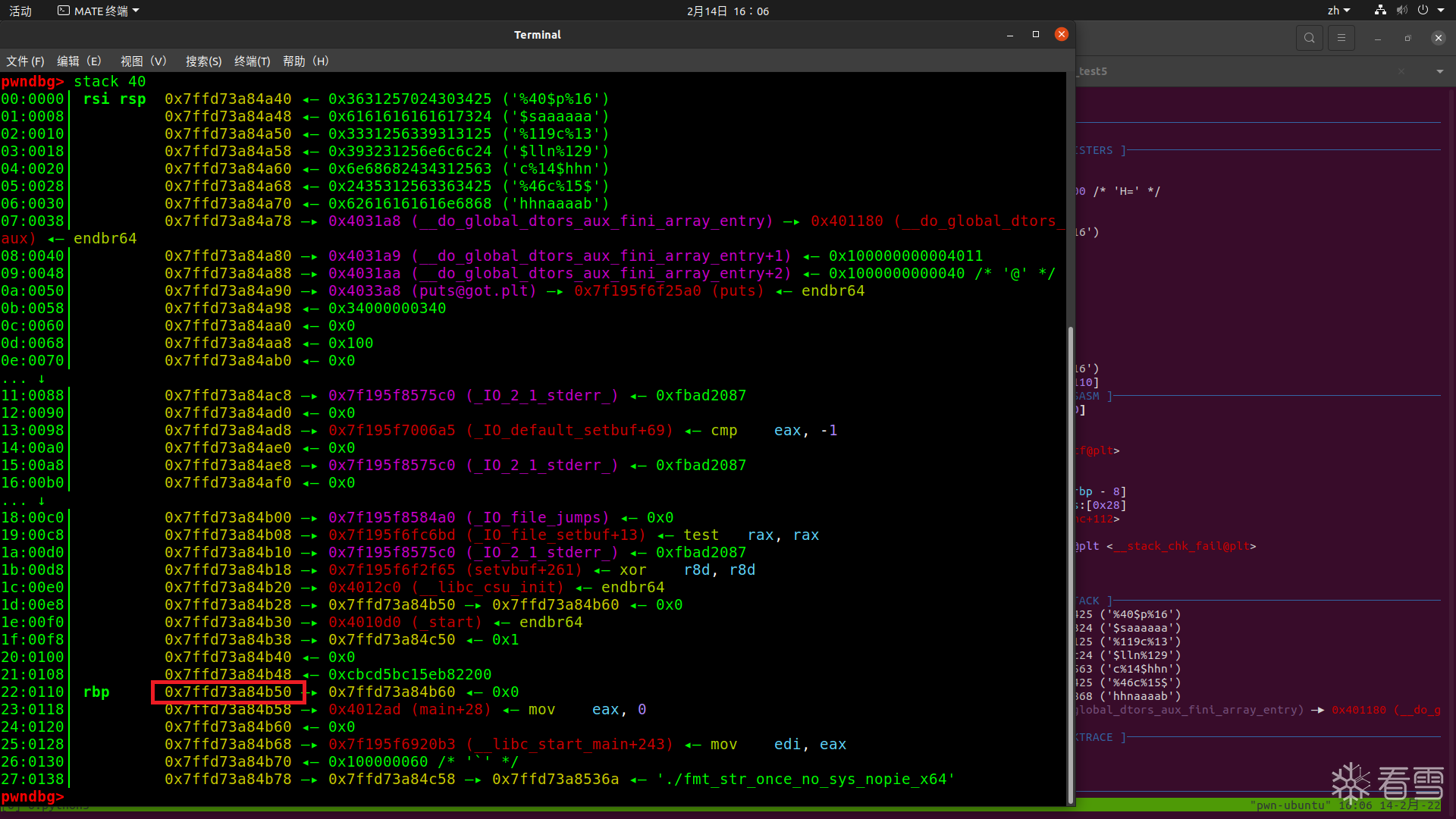Expand the tab list dropdown arrow
Image resolution: width=1456 pixels, height=819 pixels.
tap(1439, 71)
